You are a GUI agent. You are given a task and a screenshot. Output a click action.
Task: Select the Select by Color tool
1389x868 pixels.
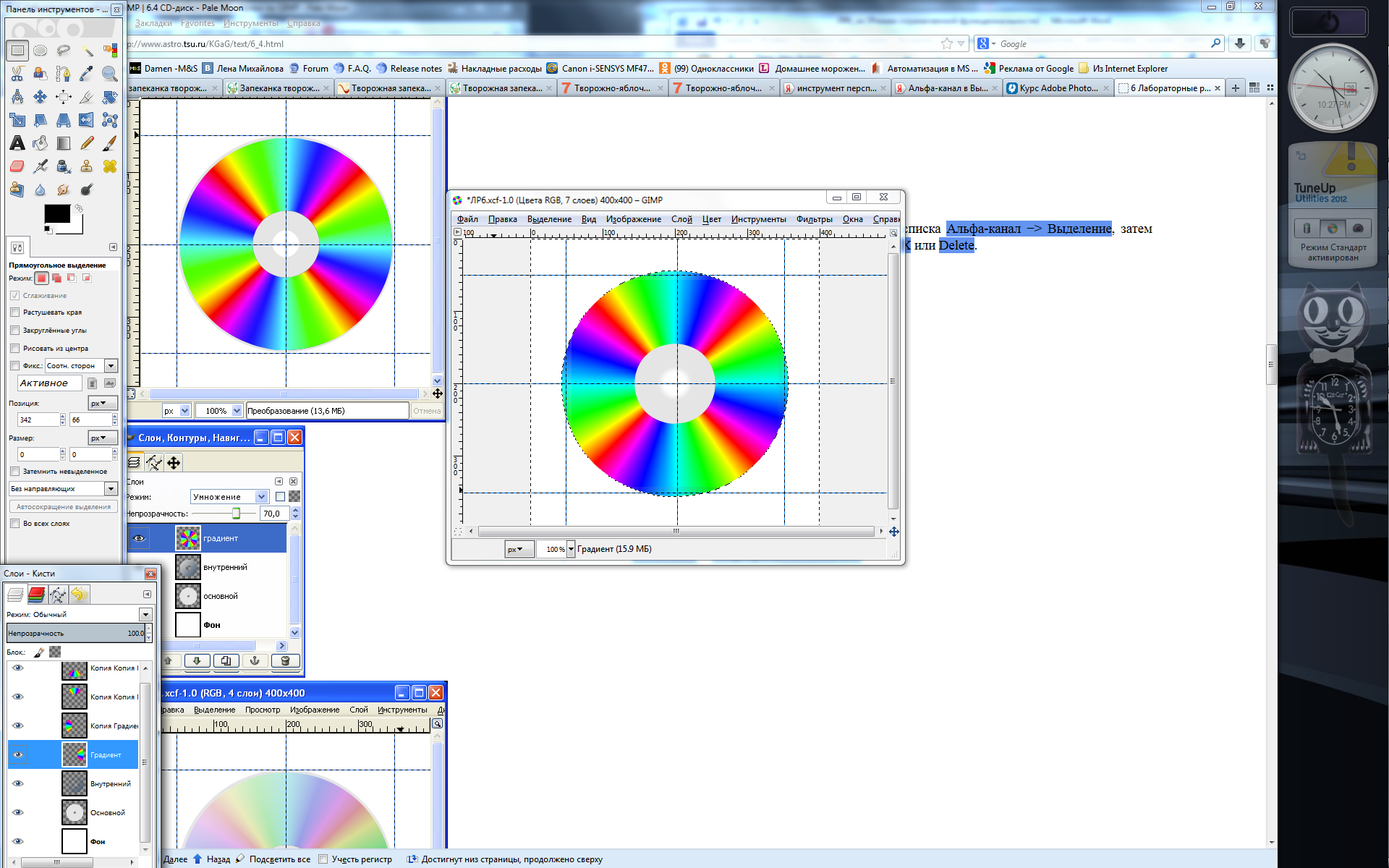110,51
